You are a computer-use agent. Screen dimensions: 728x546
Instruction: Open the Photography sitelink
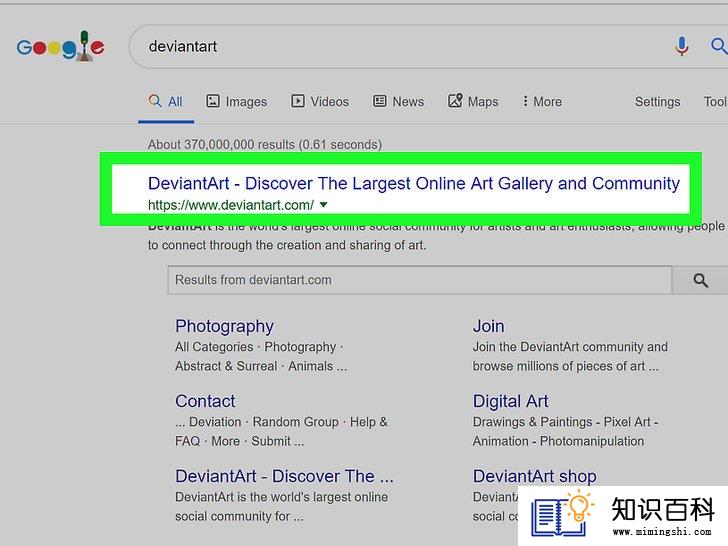tap(224, 326)
